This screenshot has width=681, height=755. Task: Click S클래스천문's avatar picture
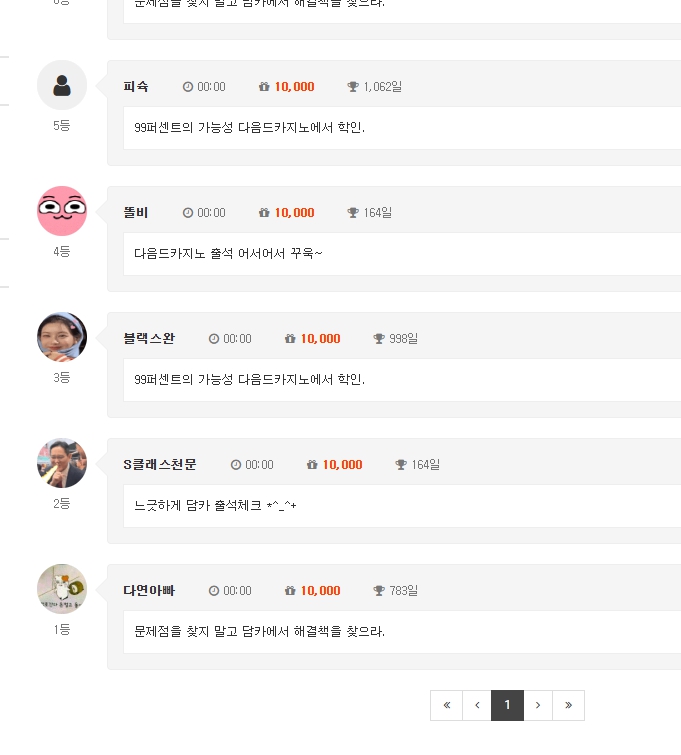coord(62,463)
